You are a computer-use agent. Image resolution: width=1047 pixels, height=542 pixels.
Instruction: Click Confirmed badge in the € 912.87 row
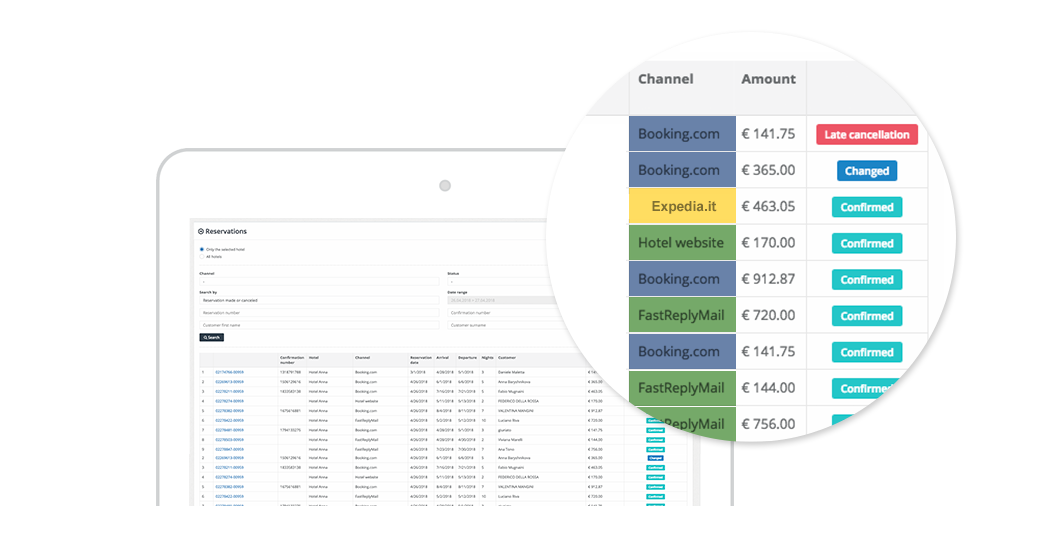pos(867,280)
